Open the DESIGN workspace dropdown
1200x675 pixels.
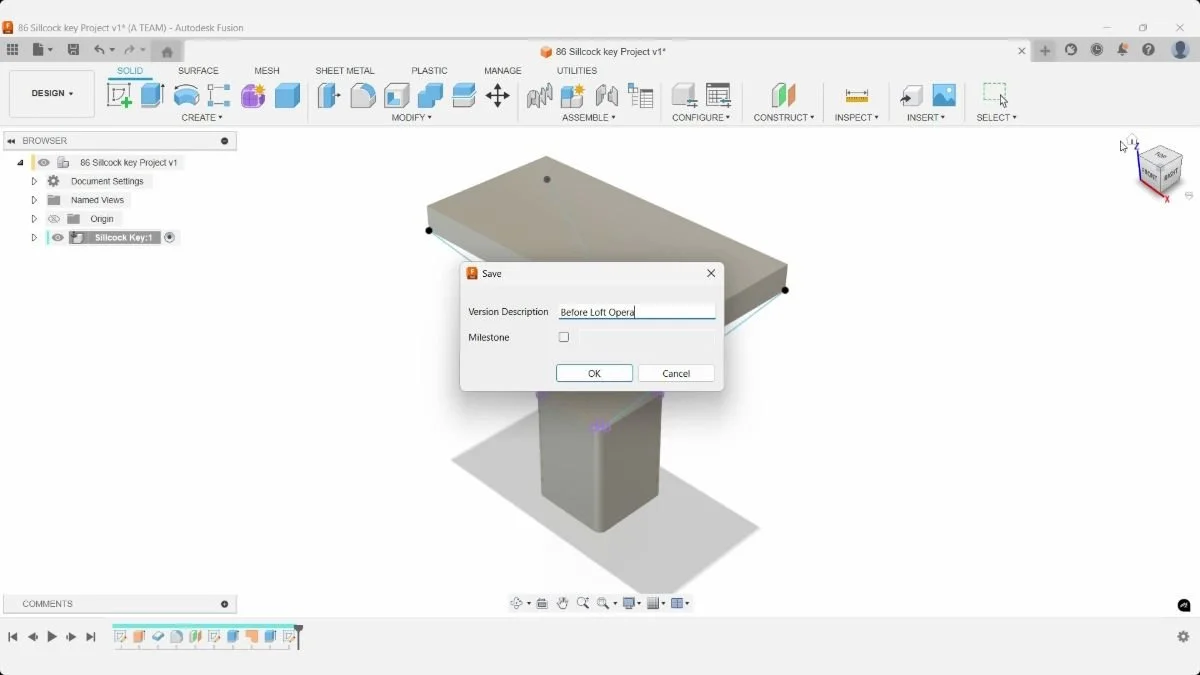coord(52,93)
